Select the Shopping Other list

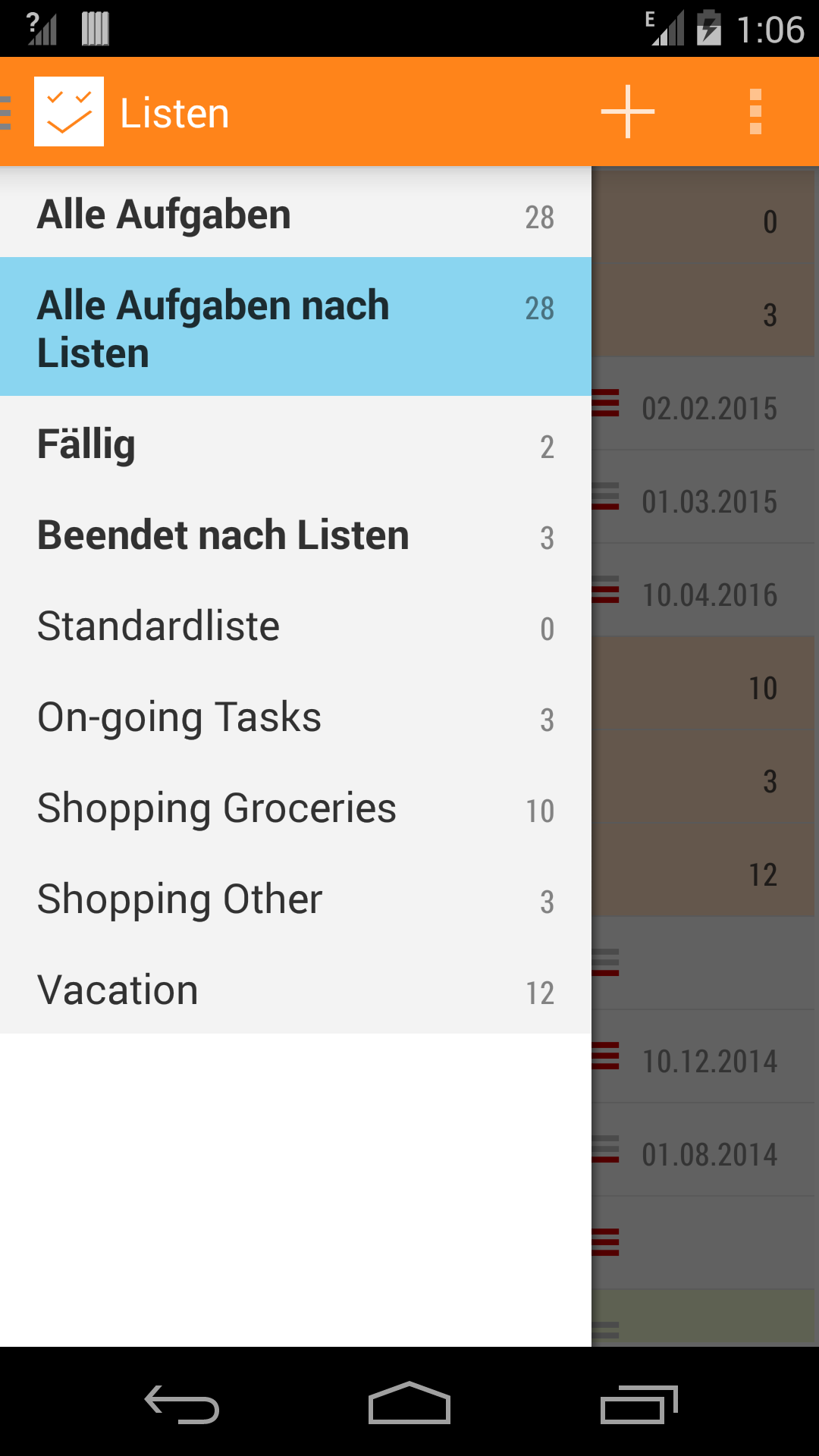point(296,898)
